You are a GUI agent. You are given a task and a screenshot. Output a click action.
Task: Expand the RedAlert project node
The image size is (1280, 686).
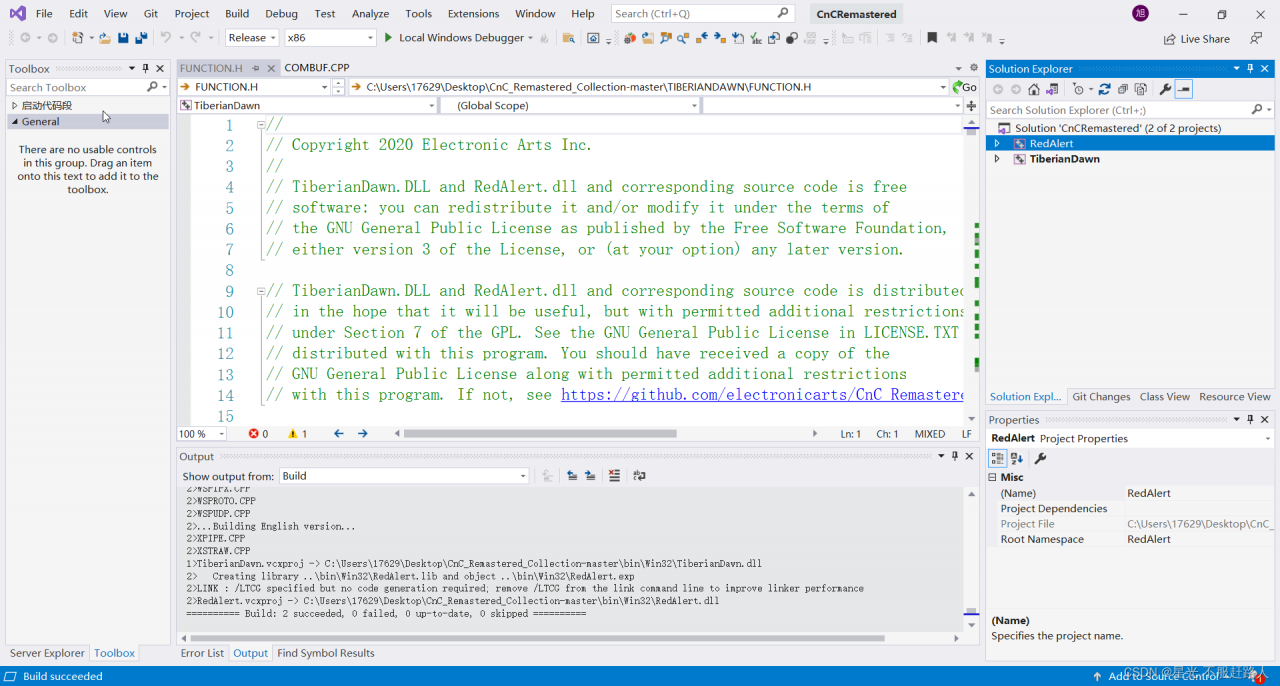996,143
